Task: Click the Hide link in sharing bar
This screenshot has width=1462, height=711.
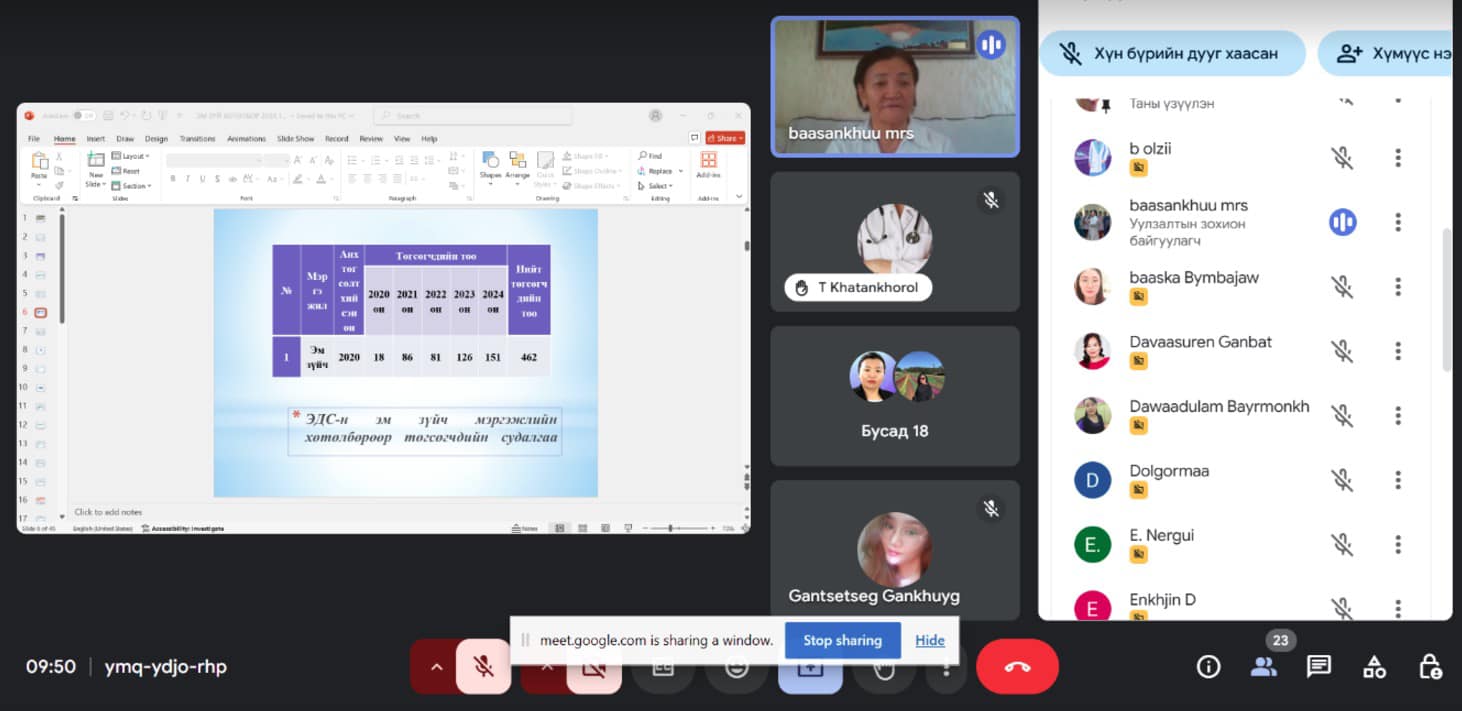Action: (x=929, y=640)
